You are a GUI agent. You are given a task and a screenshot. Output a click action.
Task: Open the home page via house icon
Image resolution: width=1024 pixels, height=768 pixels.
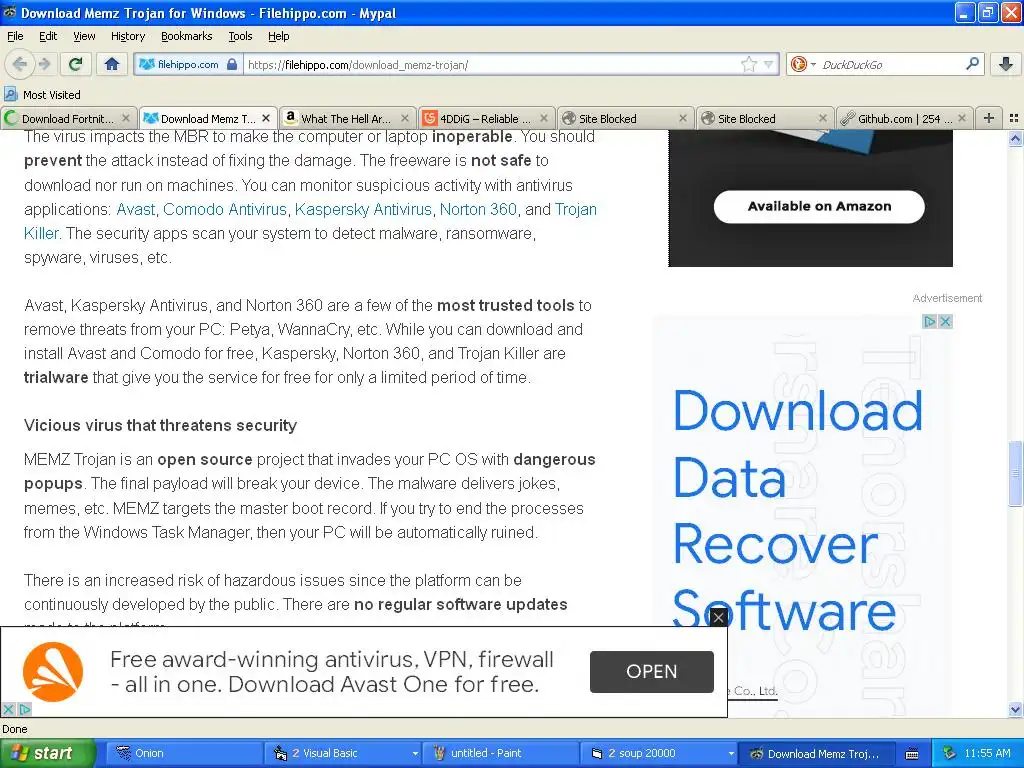112,64
